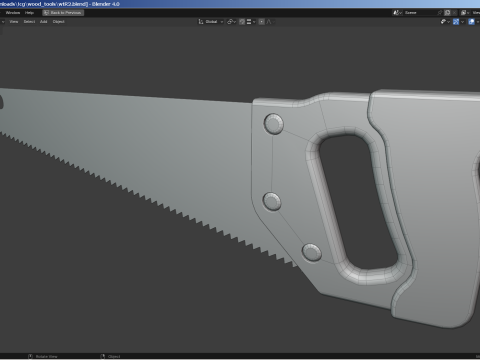
Task: Open the Window menu
Action: point(13,13)
